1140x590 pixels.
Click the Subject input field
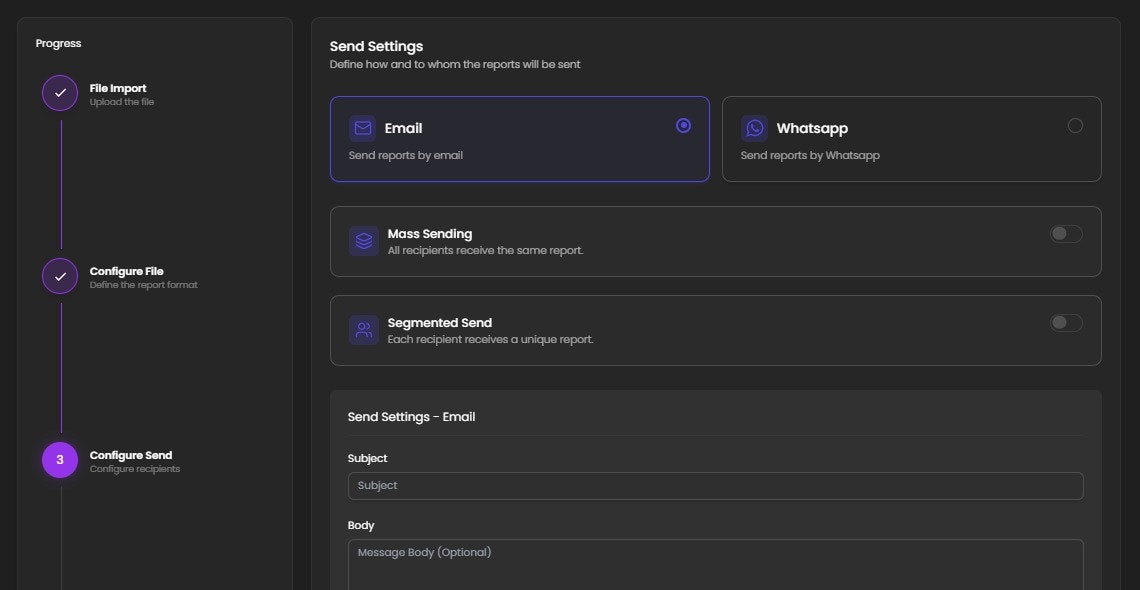[715, 485]
